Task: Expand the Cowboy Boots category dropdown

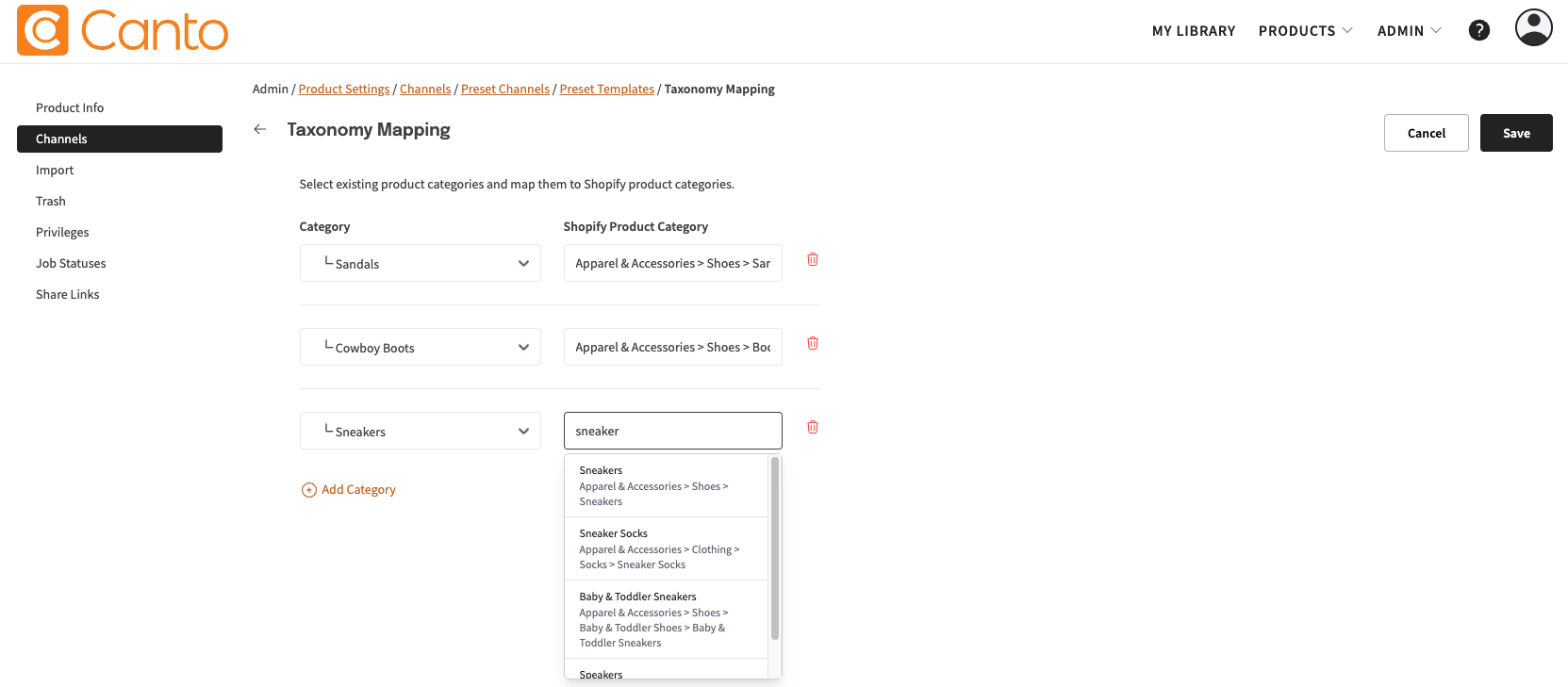Action: [x=421, y=347]
